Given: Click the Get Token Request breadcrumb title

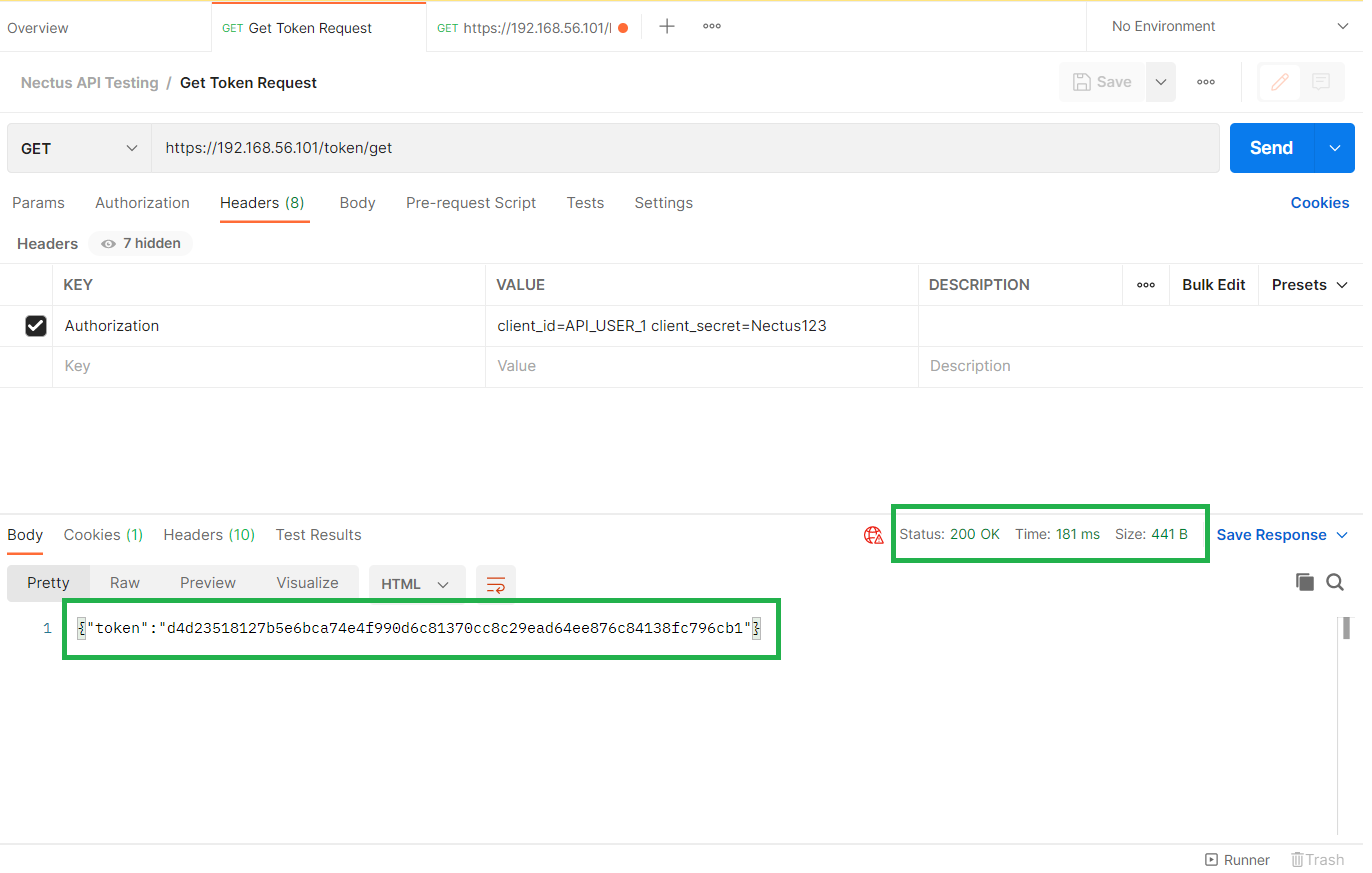Looking at the screenshot, I should coord(248,83).
